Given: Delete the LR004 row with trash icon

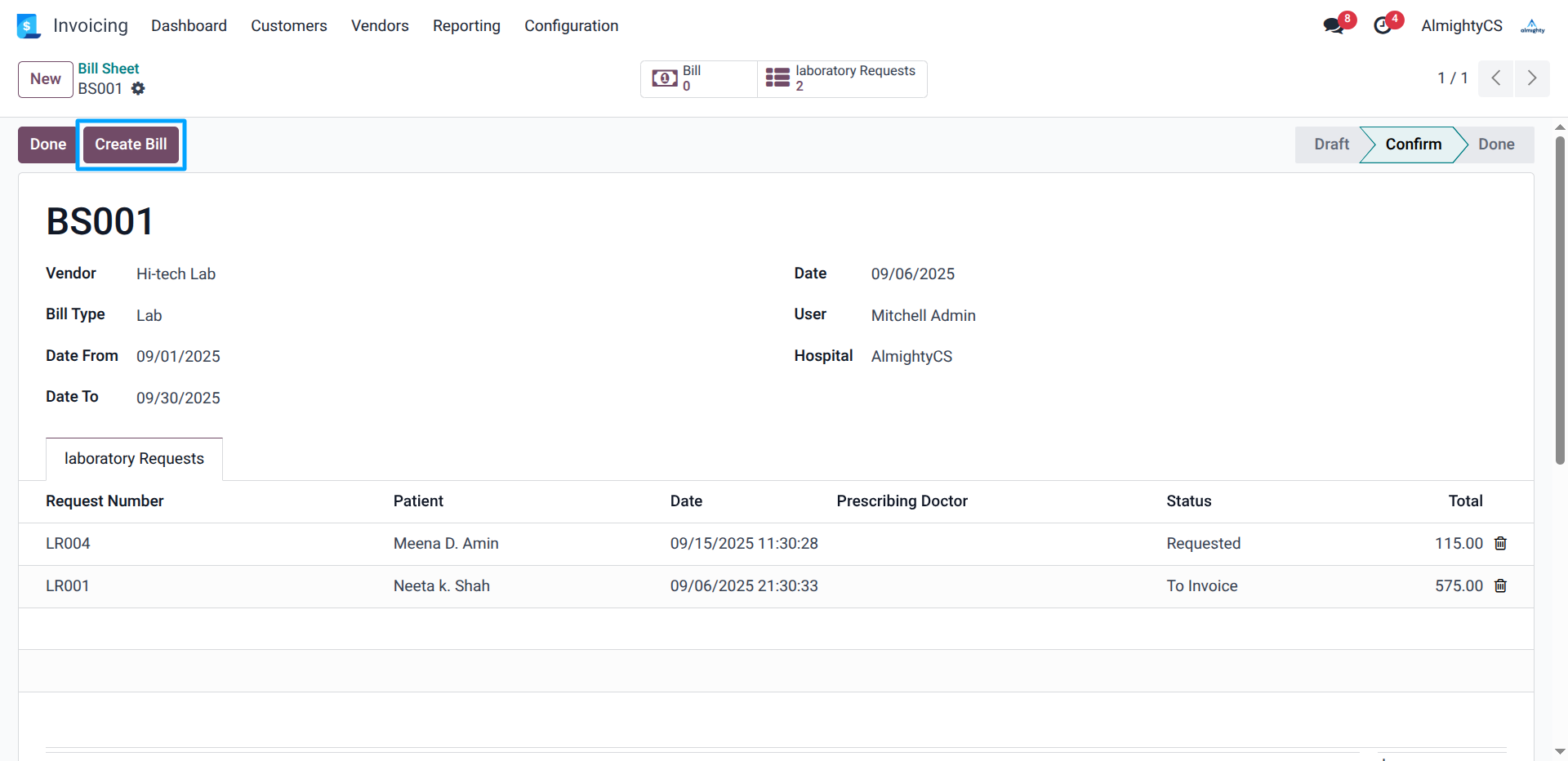Looking at the screenshot, I should pyautogui.click(x=1500, y=544).
